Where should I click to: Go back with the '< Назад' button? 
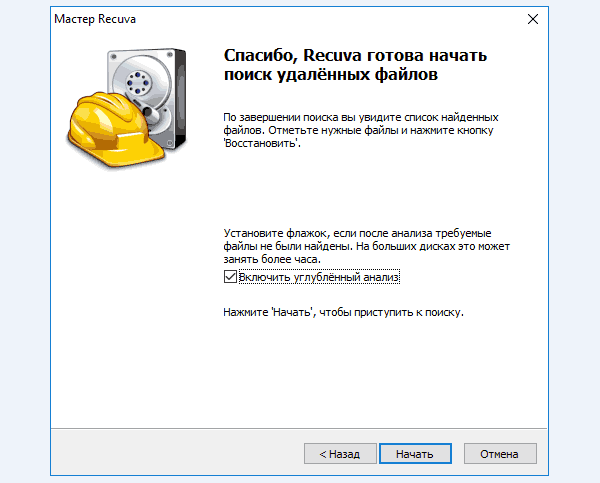tap(340, 454)
